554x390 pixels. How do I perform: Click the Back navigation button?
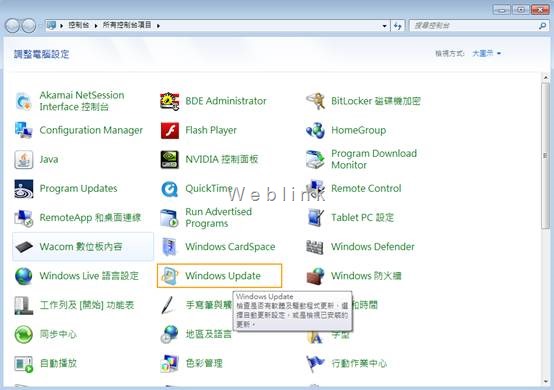tap(12, 25)
